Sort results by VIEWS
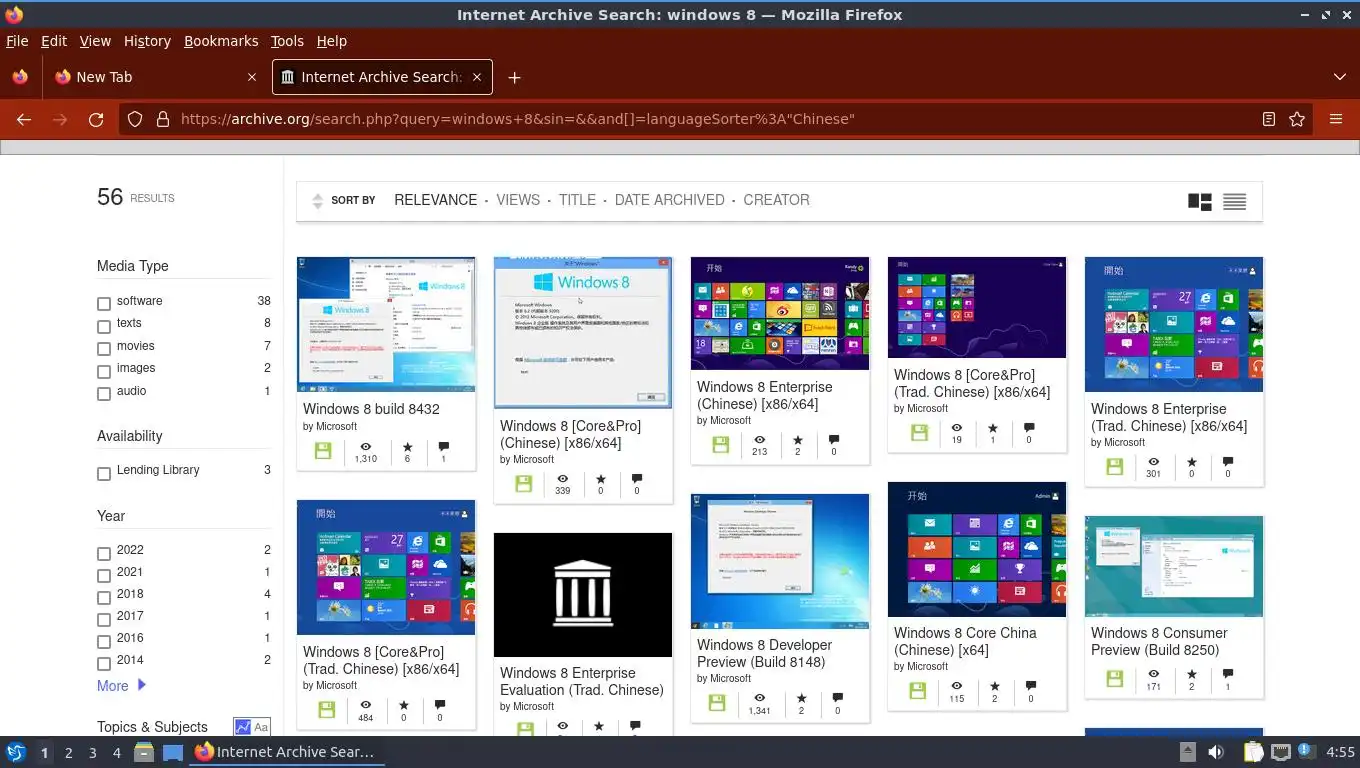The height and width of the screenshot is (768, 1360). (x=518, y=200)
